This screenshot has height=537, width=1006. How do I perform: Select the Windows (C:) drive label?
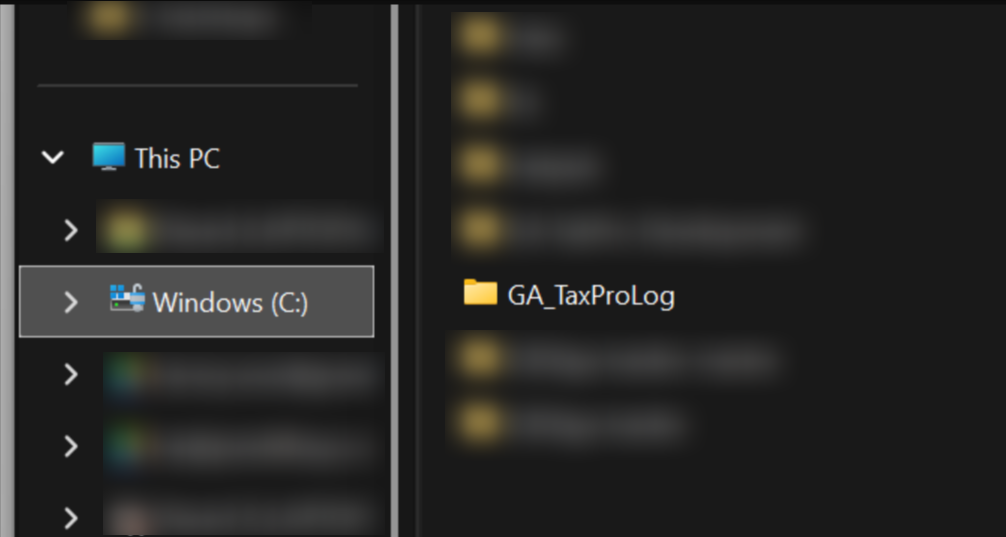pyautogui.click(x=230, y=302)
